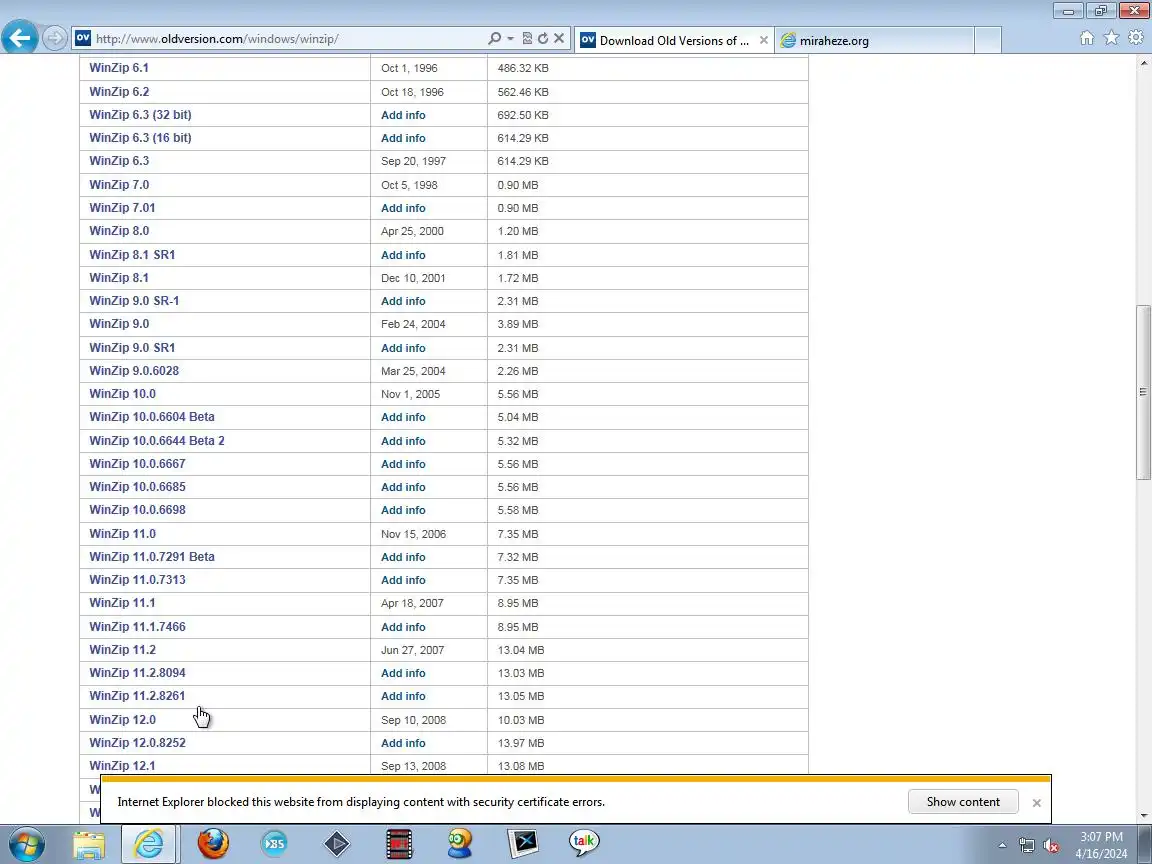Open the film strip video app in taskbar
The width and height of the screenshot is (1152, 864).
pos(399,844)
